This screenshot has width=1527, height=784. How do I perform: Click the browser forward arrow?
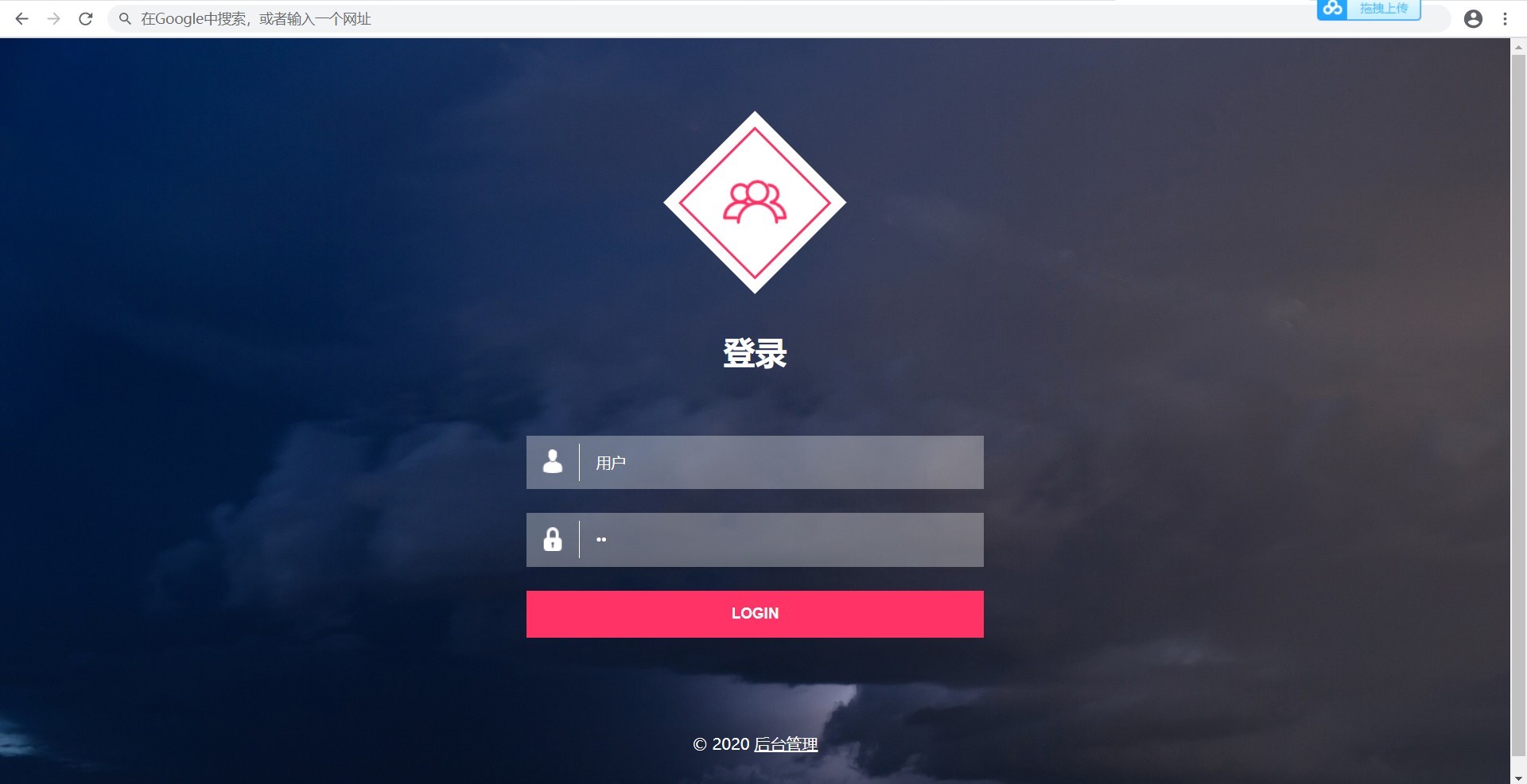53,19
